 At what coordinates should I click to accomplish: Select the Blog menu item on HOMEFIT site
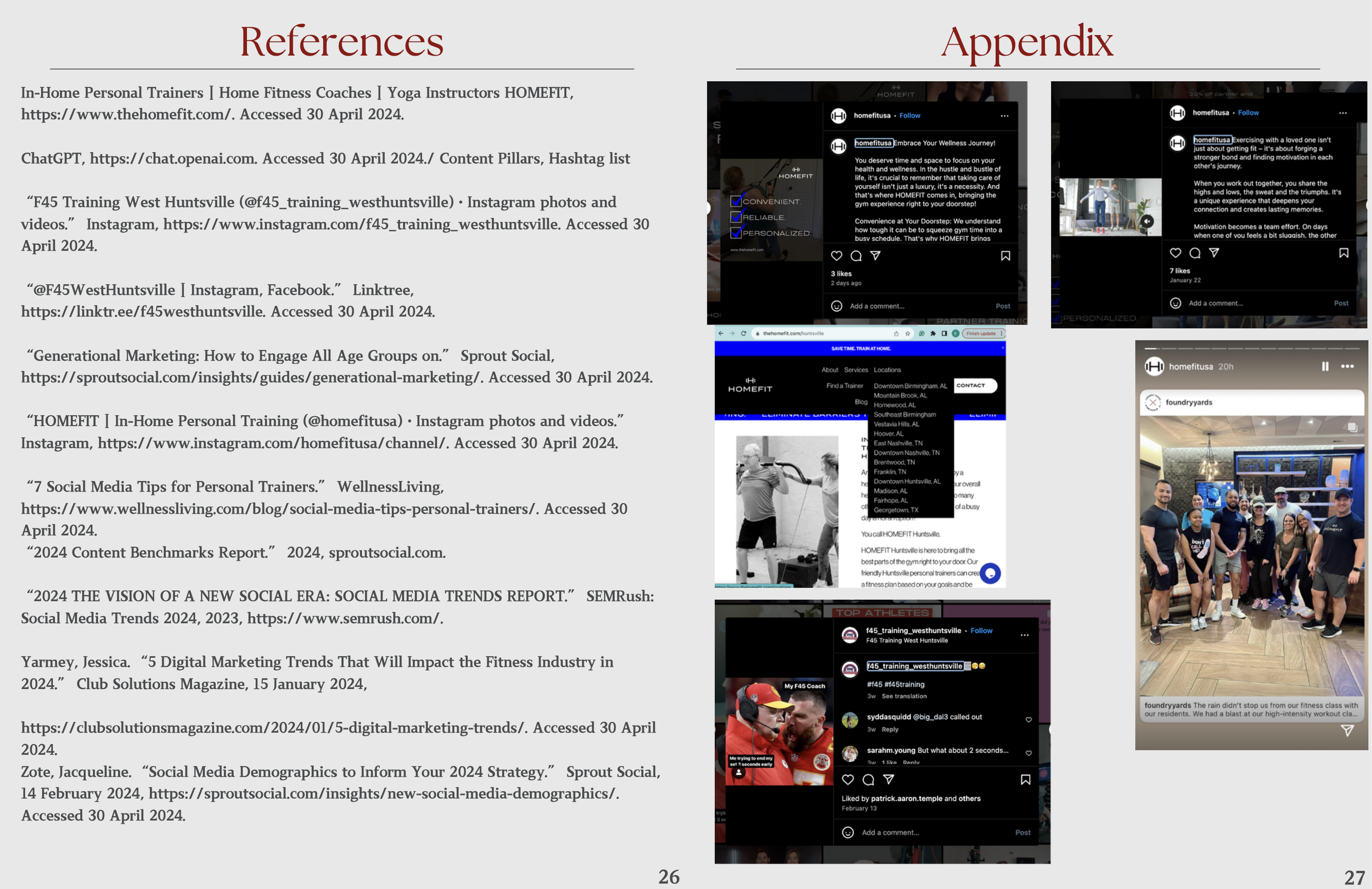pos(861,402)
